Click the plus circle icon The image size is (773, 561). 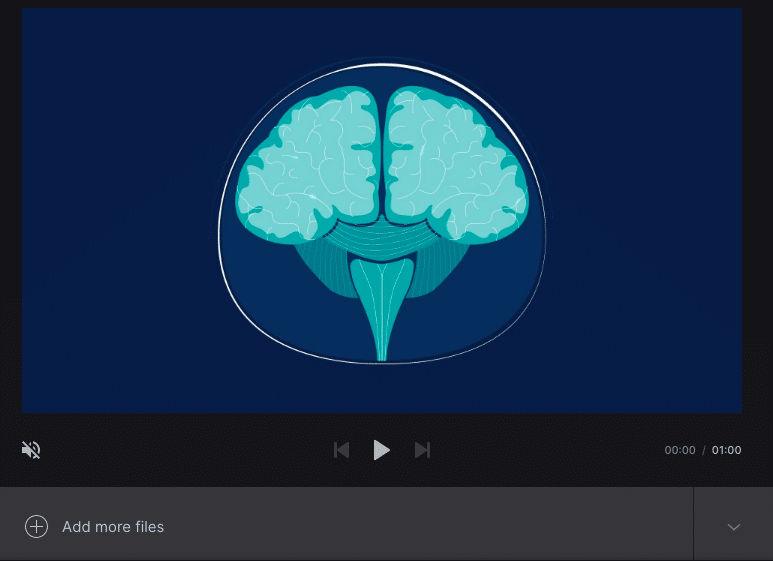[x=36, y=526]
